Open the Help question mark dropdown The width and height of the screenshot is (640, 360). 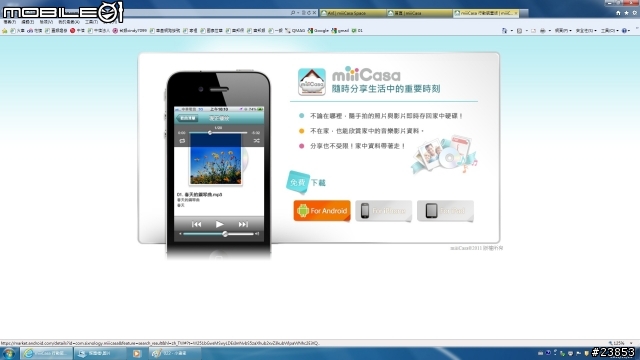coord(626,31)
